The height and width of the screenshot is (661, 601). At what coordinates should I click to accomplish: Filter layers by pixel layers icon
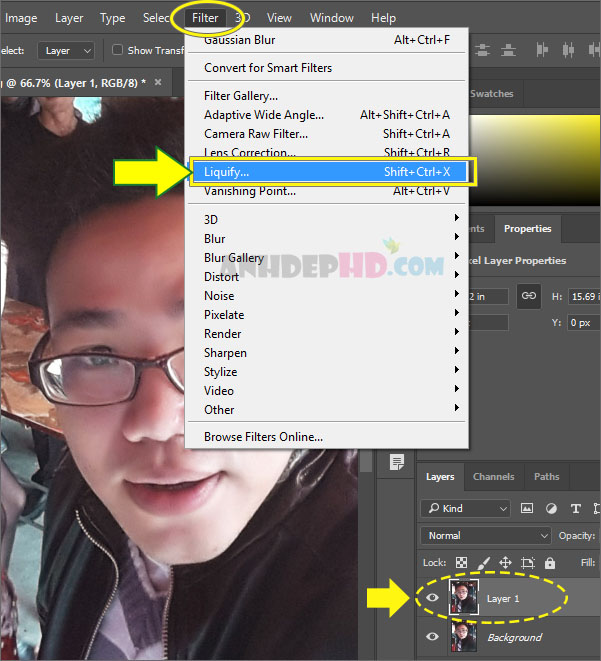point(527,508)
